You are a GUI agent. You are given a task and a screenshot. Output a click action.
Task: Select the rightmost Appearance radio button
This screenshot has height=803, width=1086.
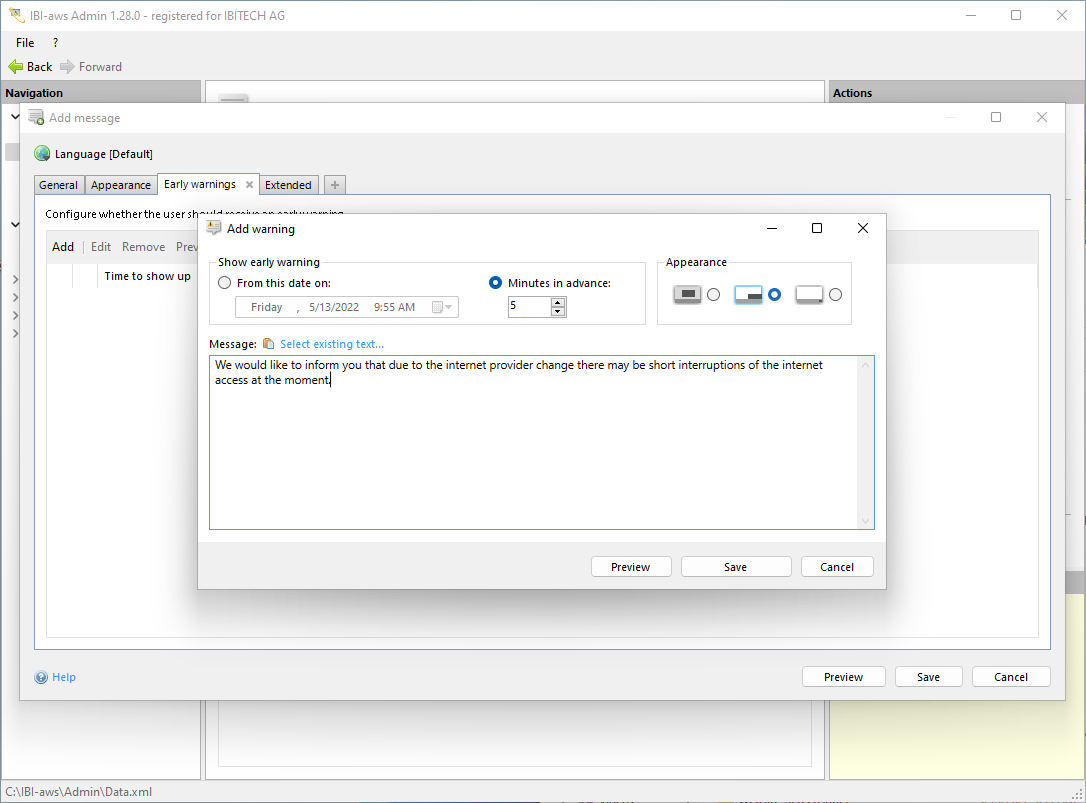[x=835, y=294]
